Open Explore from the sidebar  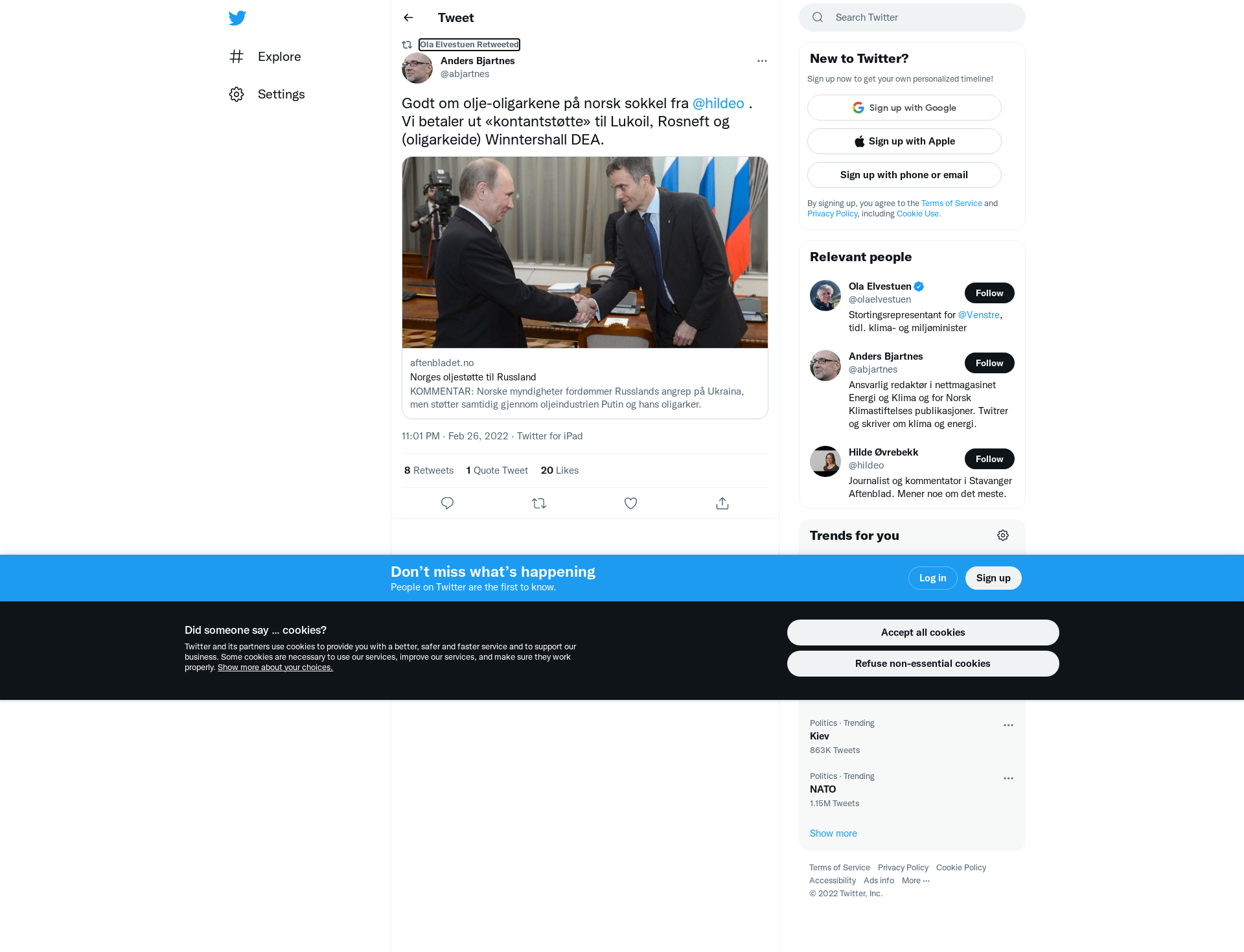pyautogui.click(x=266, y=56)
